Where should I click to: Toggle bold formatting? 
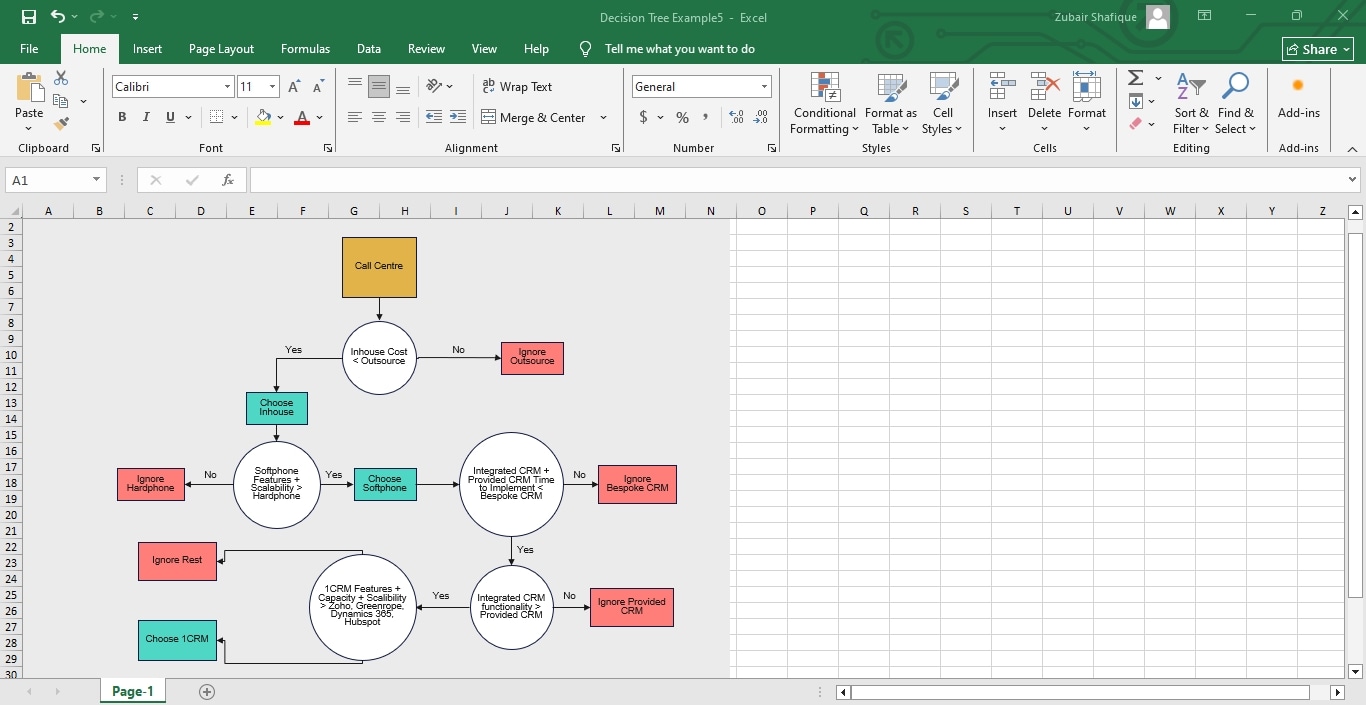click(x=121, y=117)
